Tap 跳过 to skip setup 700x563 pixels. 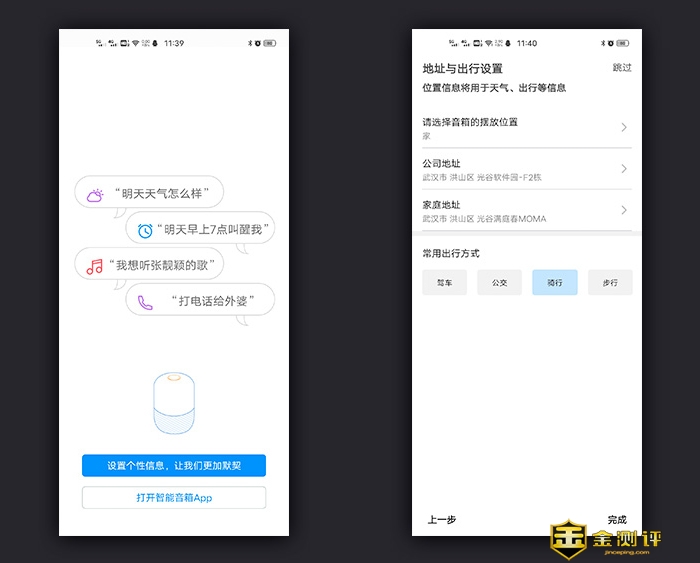(621, 68)
